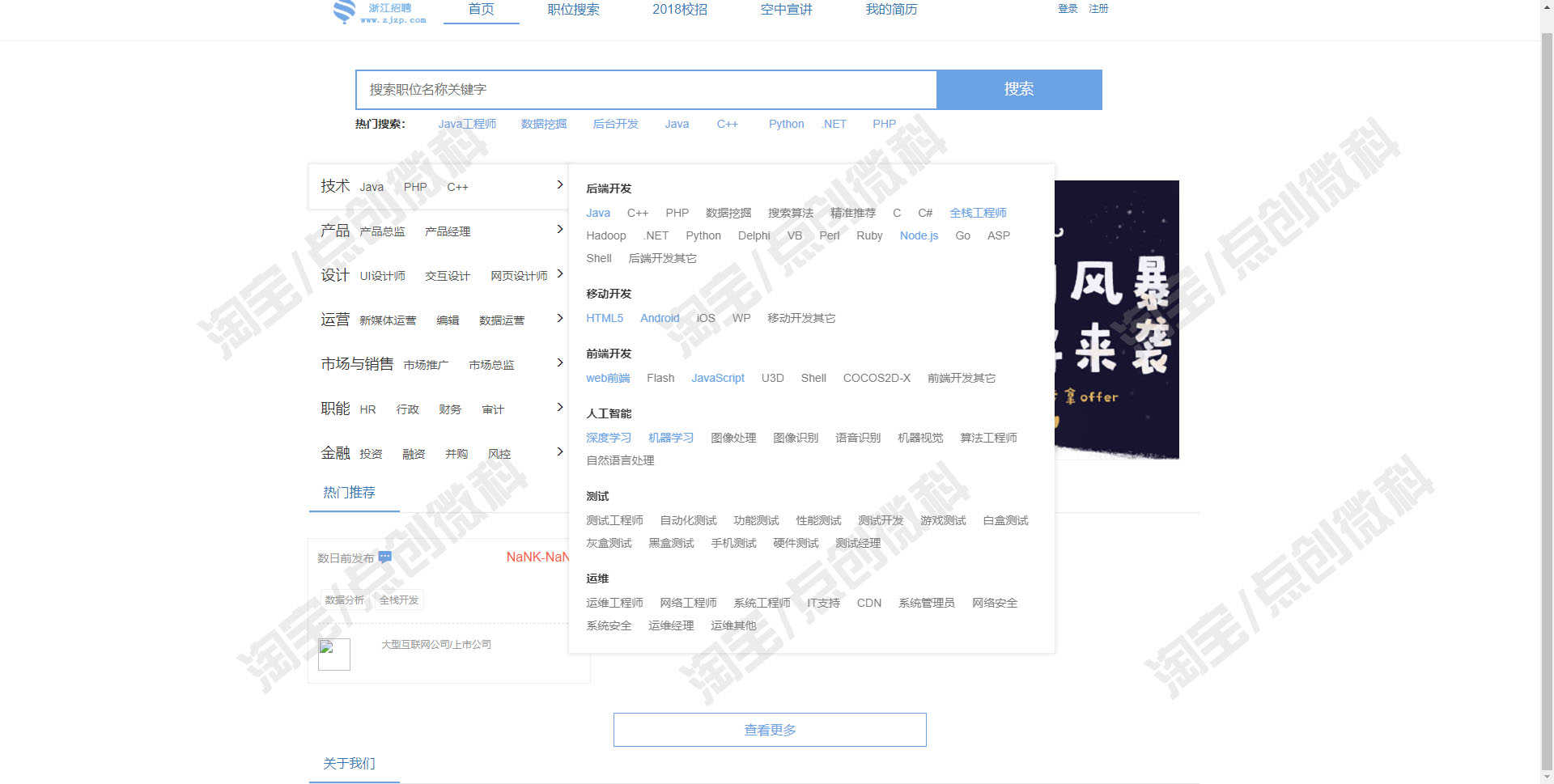Open the 职位搜索 navigation tab
This screenshot has height=784, width=1554.
pos(573,10)
